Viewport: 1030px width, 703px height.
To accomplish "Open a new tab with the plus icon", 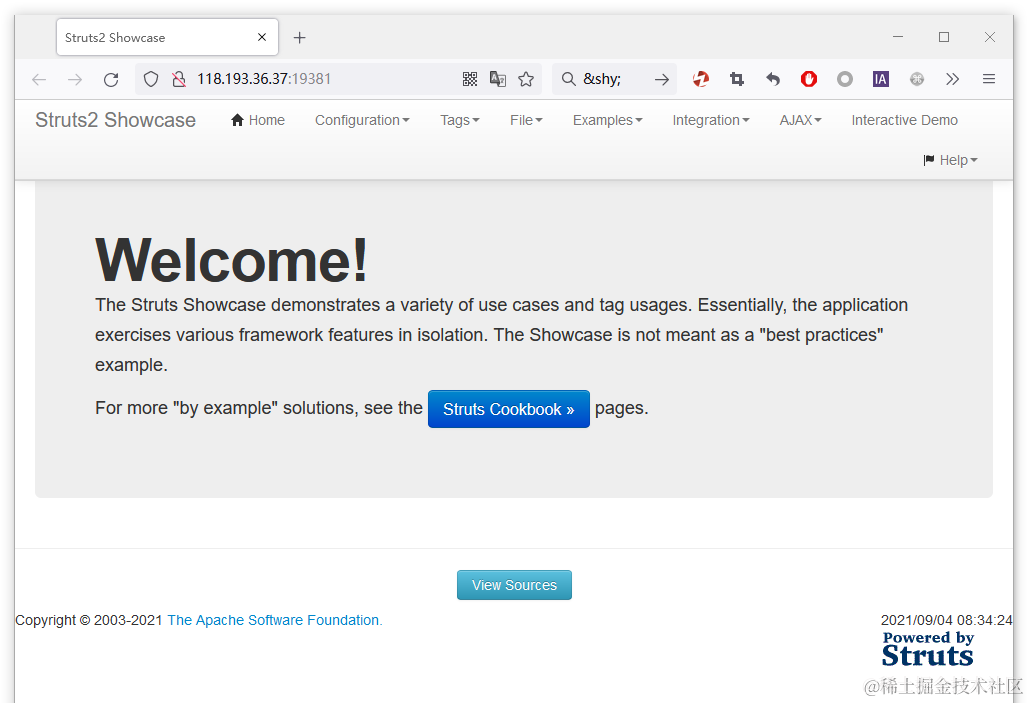I will 300,38.
